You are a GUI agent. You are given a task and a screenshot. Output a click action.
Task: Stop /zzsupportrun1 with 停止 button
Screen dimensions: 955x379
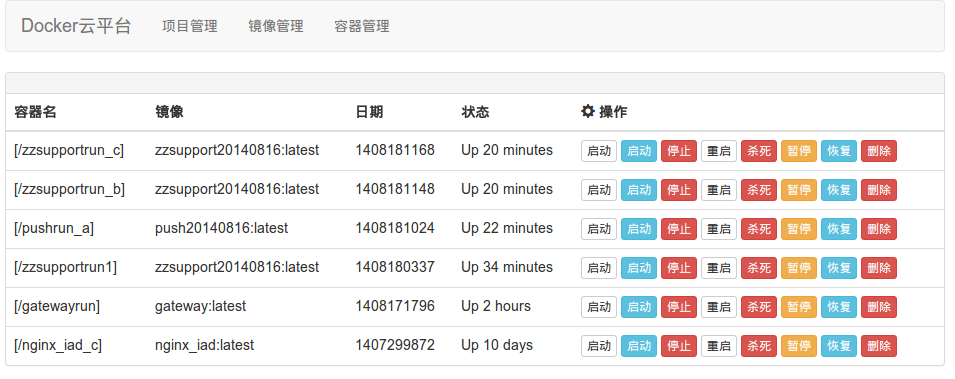click(679, 268)
